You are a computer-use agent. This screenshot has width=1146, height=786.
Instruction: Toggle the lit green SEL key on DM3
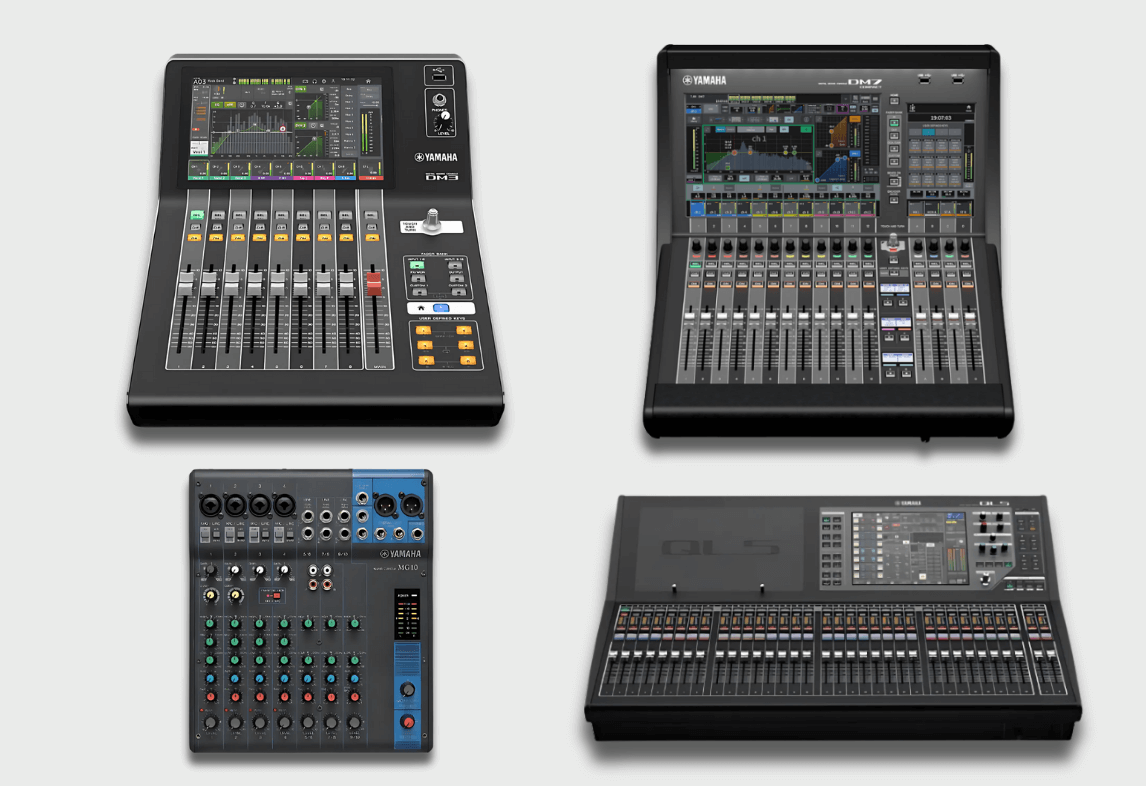[197, 215]
